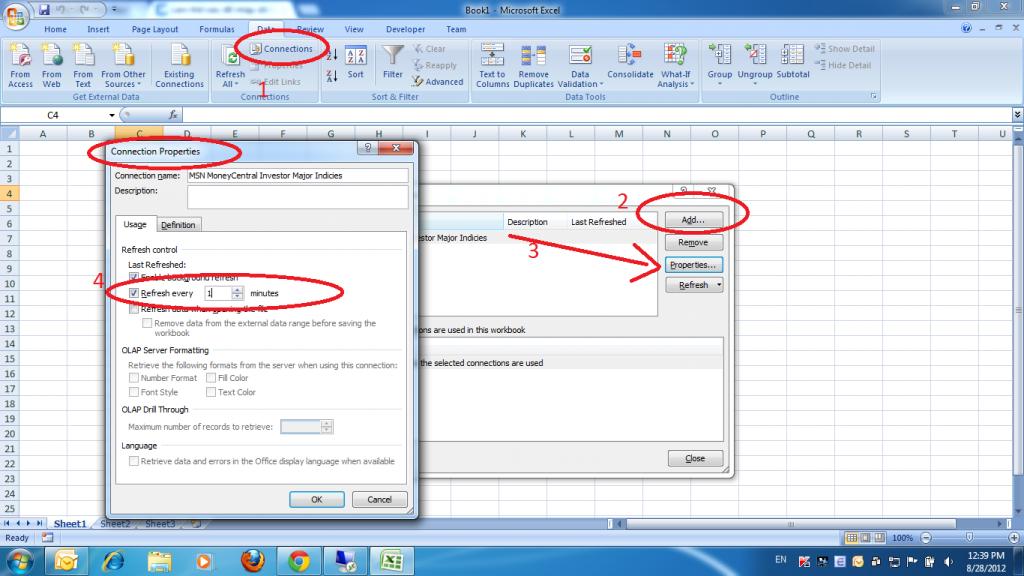Click the Office button
The height and width of the screenshot is (576, 1024).
click(x=16, y=16)
